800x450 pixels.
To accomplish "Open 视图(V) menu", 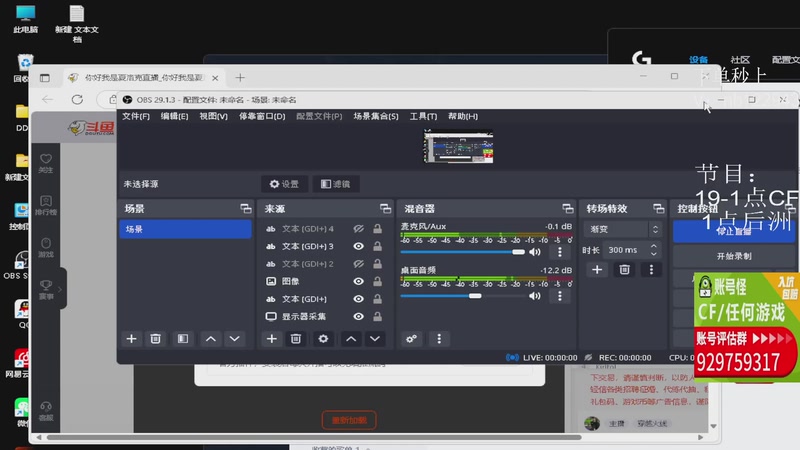I will click(x=213, y=116).
